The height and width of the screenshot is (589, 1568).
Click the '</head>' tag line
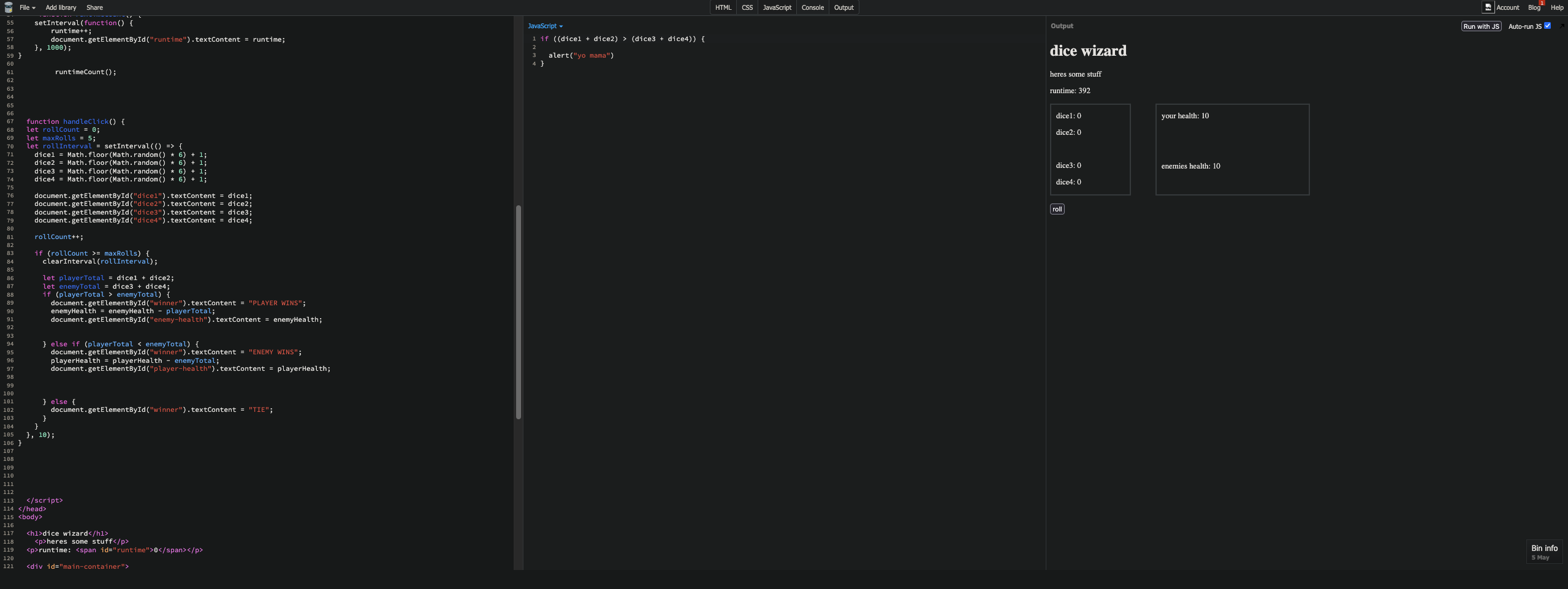pyautogui.click(x=32, y=509)
